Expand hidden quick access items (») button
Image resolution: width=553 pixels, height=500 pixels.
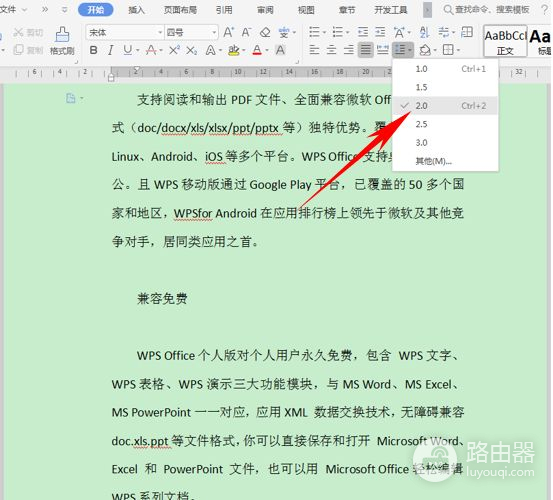[x=45, y=10]
